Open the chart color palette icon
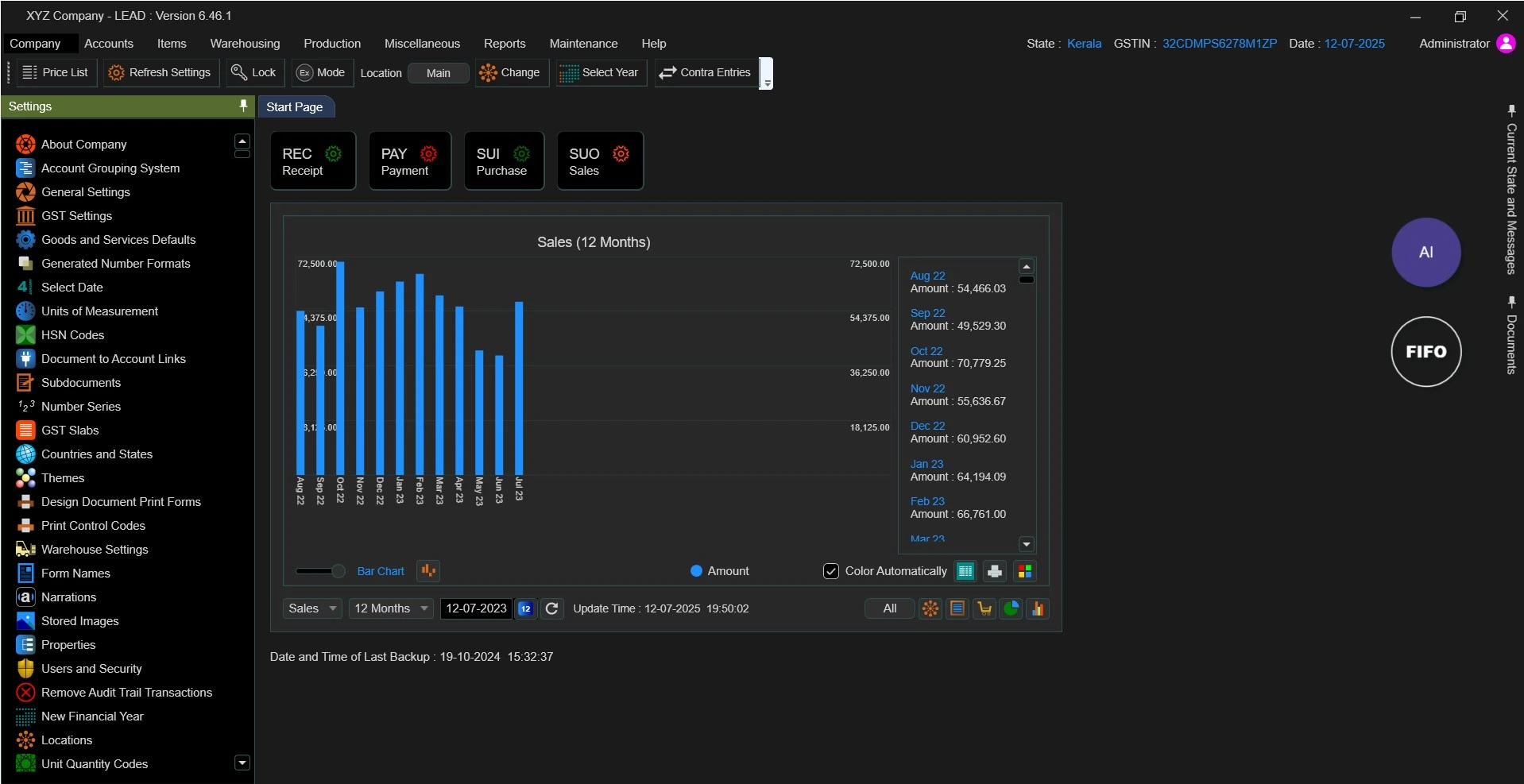This screenshot has height=784, width=1524. (1025, 571)
